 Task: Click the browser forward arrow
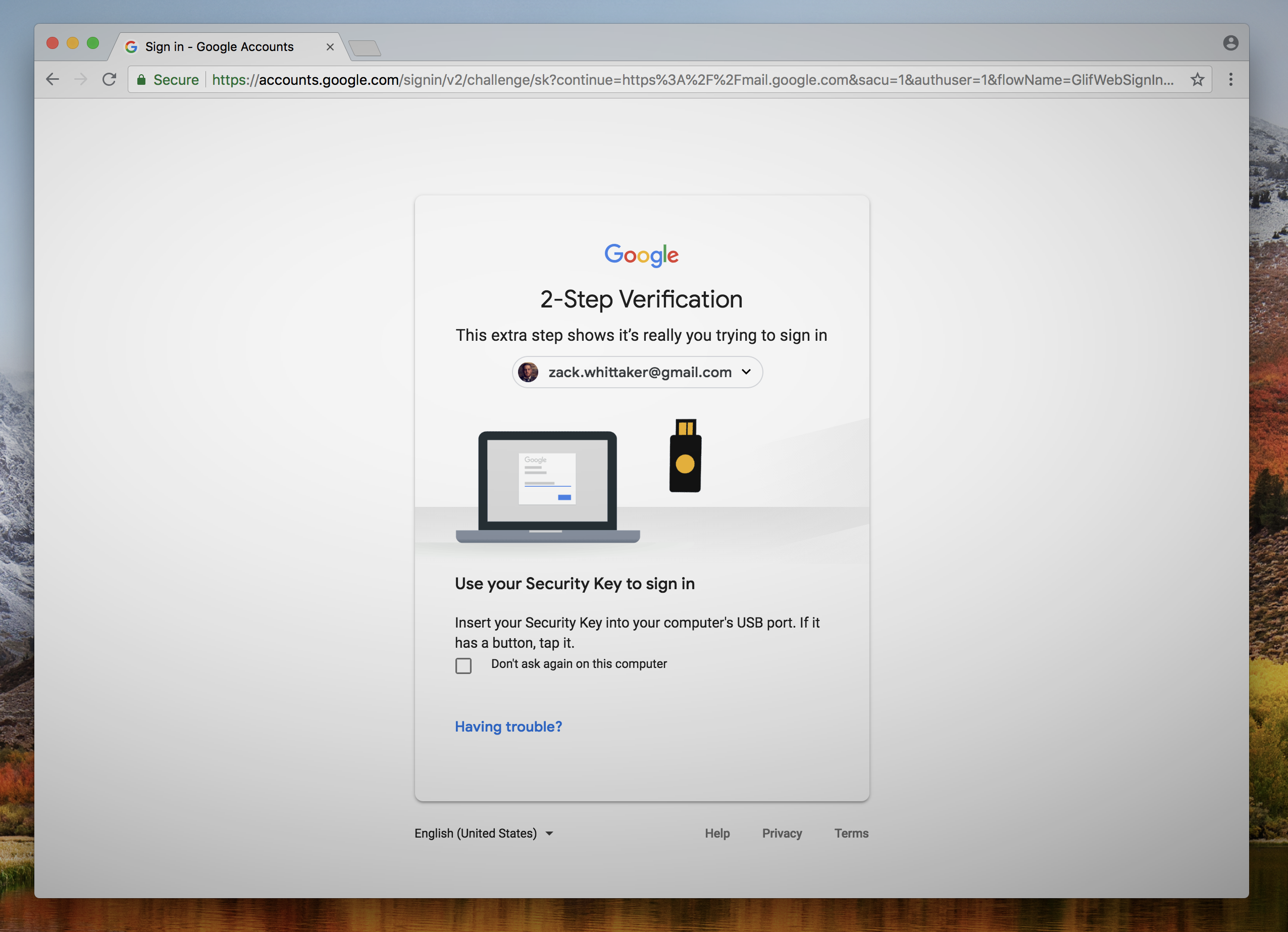pos(81,79)
